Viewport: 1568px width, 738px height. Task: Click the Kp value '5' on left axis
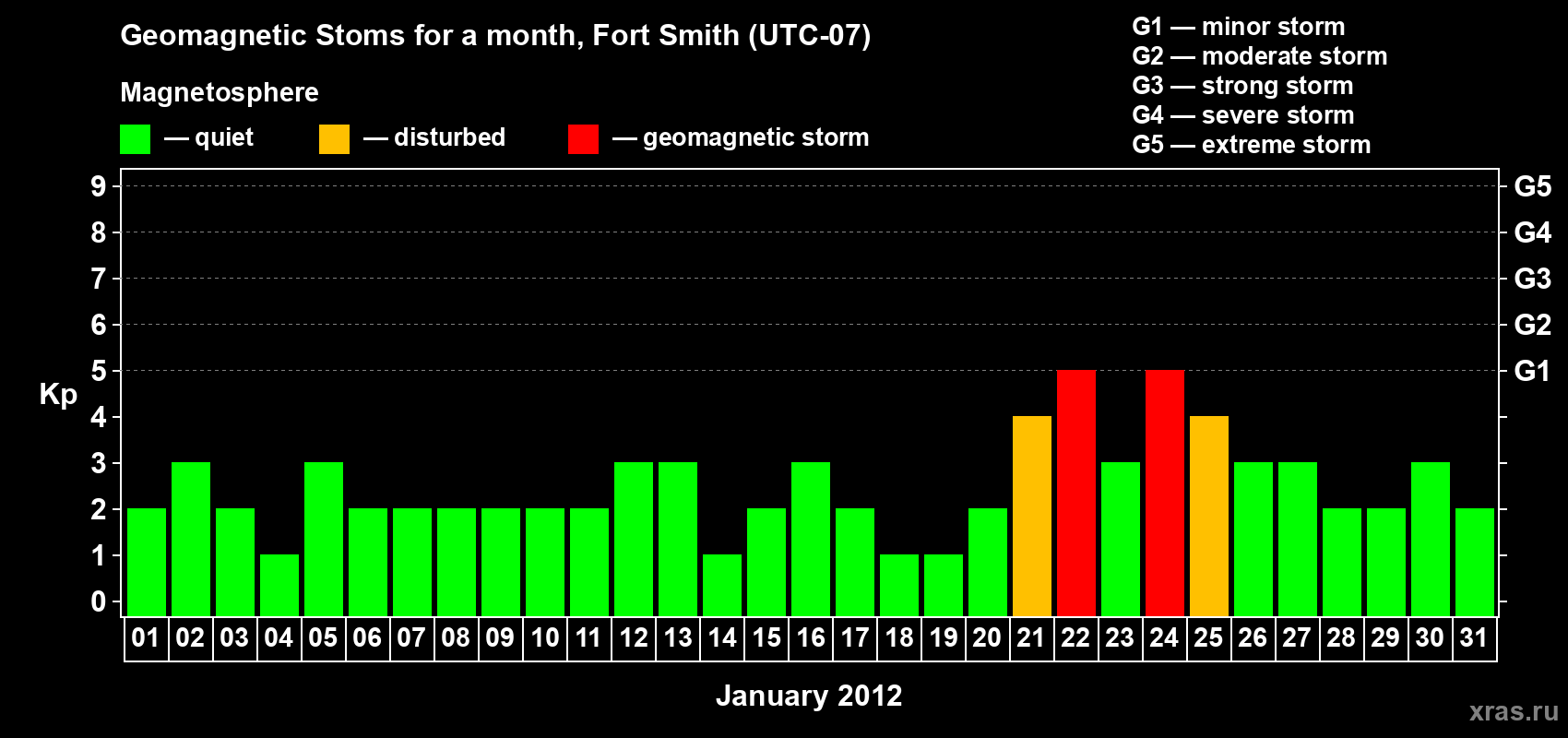click(x=99, y=371)
